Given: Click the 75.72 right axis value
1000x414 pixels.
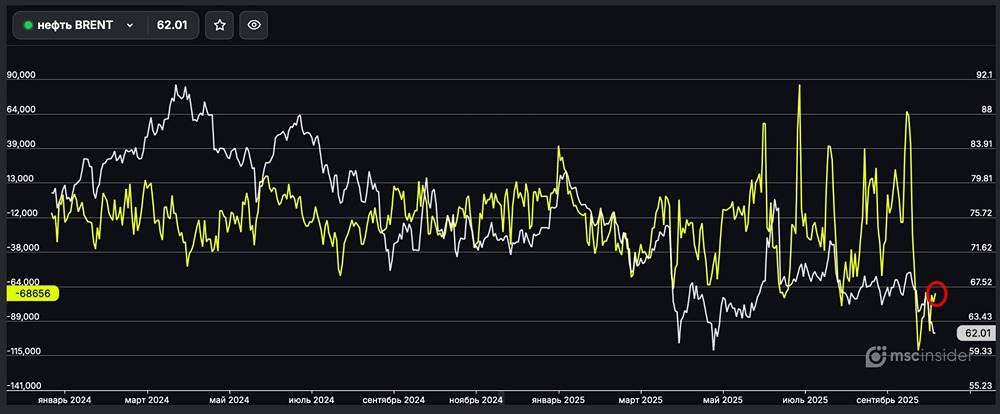Looking at the screenshot, I should click(x=982, y=213).
